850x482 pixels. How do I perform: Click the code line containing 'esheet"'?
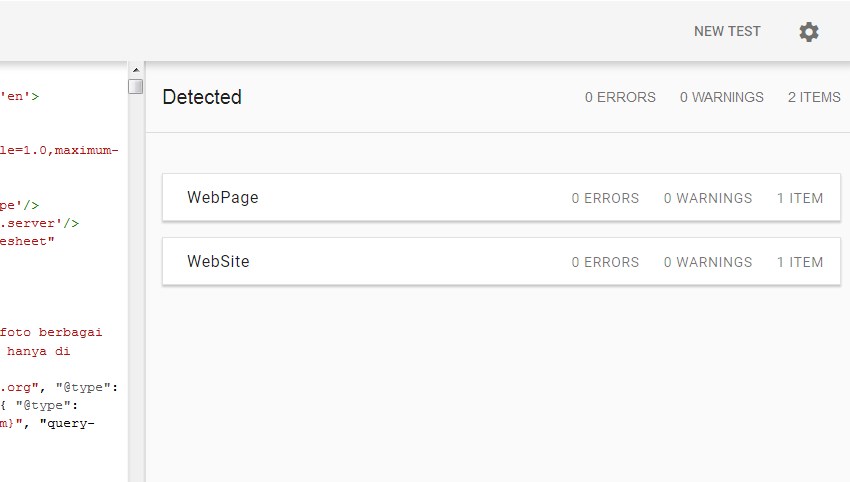point(27,241)
